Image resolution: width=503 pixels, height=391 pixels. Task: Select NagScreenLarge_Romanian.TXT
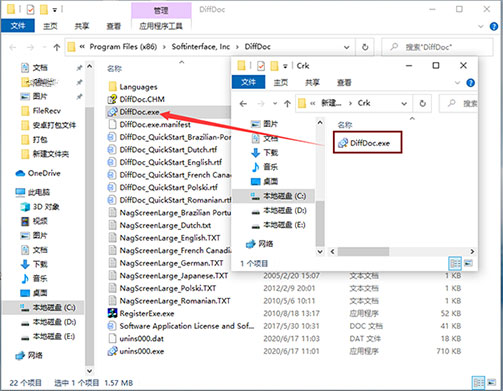pos(169,301)
